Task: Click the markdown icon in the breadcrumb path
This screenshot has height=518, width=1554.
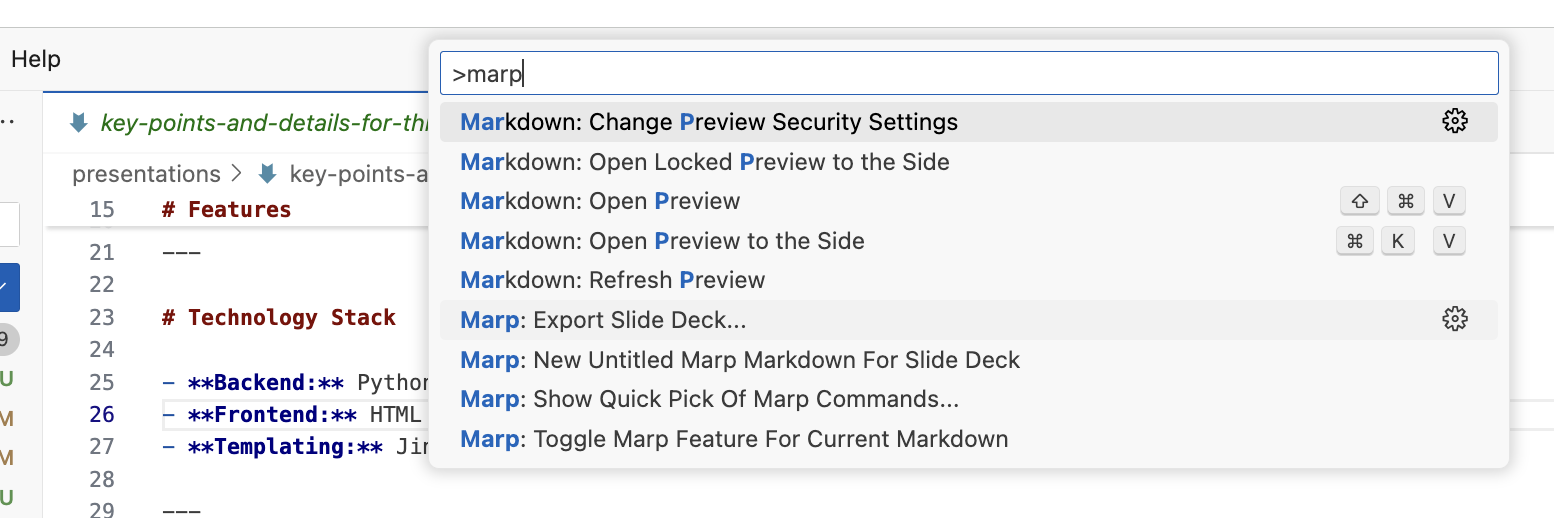Action: click(267, 174)
